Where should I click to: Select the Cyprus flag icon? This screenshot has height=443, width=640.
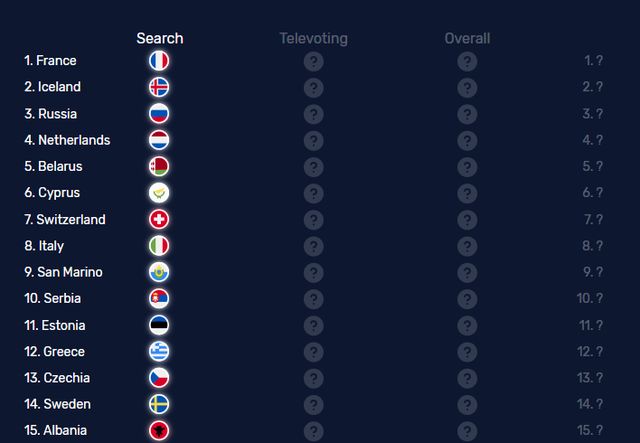(x=159, y=193)
